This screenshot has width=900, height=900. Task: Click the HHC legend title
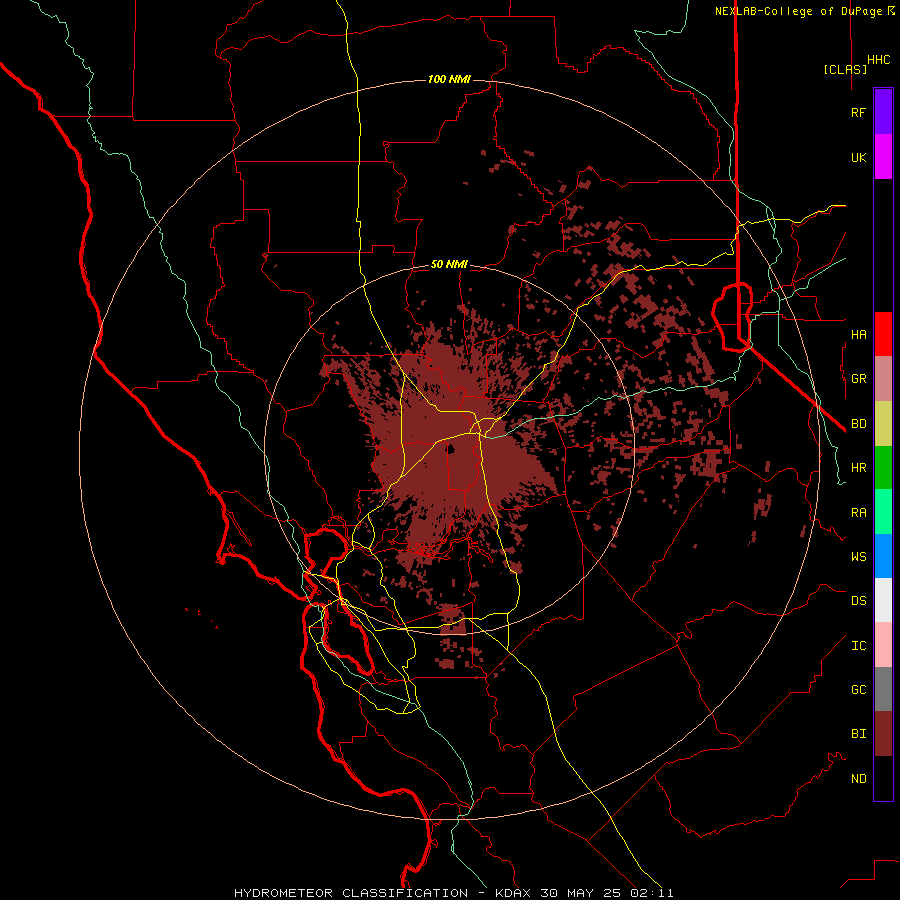tap(878, 60)
